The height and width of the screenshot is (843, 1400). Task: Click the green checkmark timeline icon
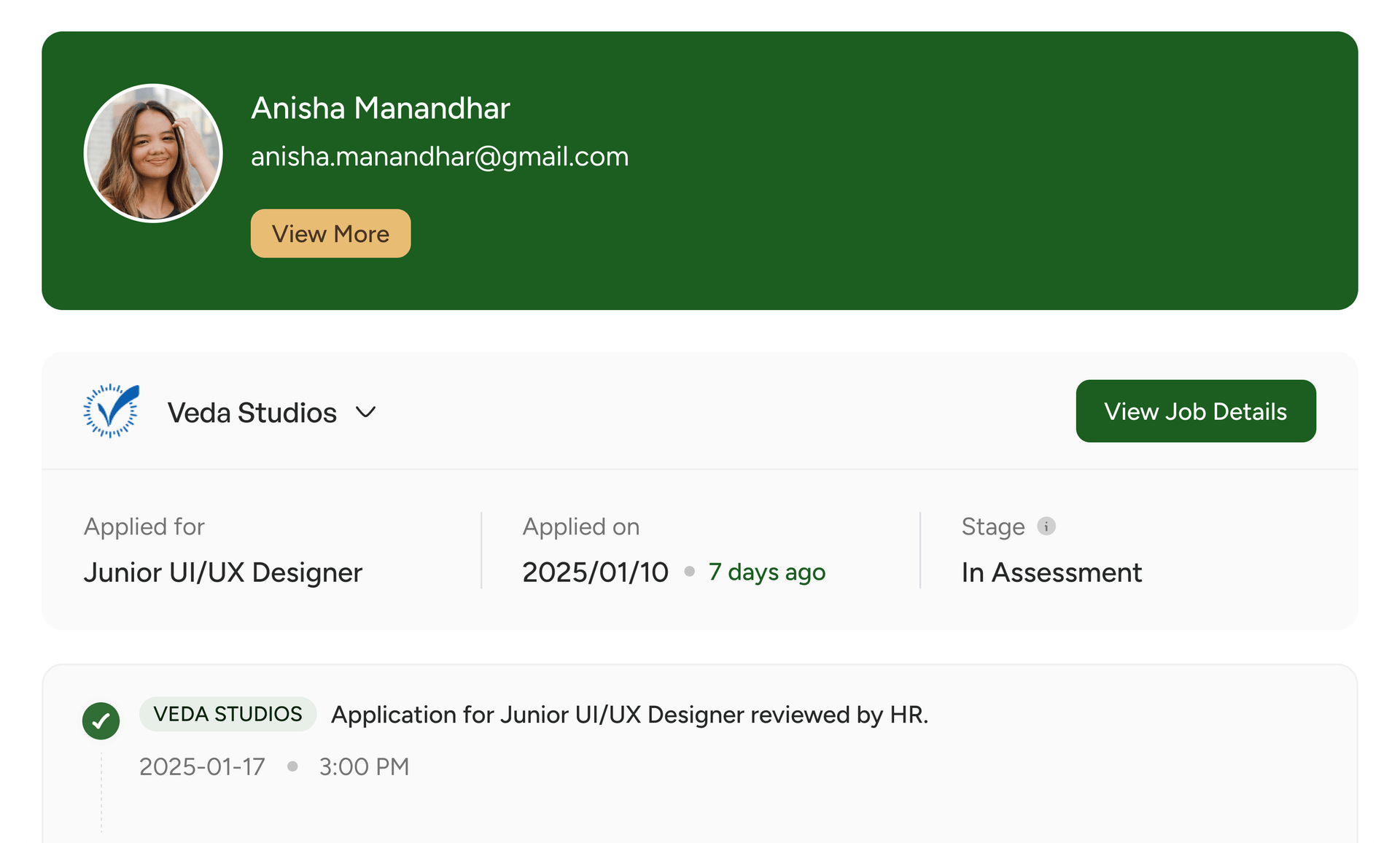(x=101, y=721)
